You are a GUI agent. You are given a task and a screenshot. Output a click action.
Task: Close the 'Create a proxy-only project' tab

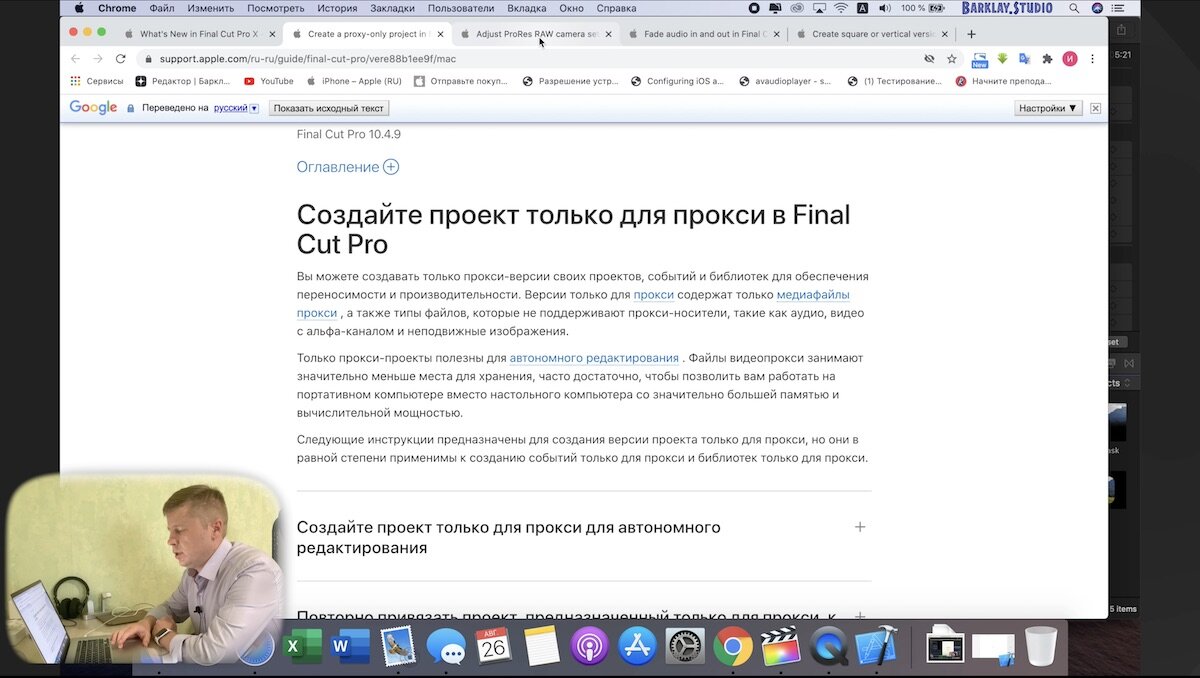tap(440, 34)
